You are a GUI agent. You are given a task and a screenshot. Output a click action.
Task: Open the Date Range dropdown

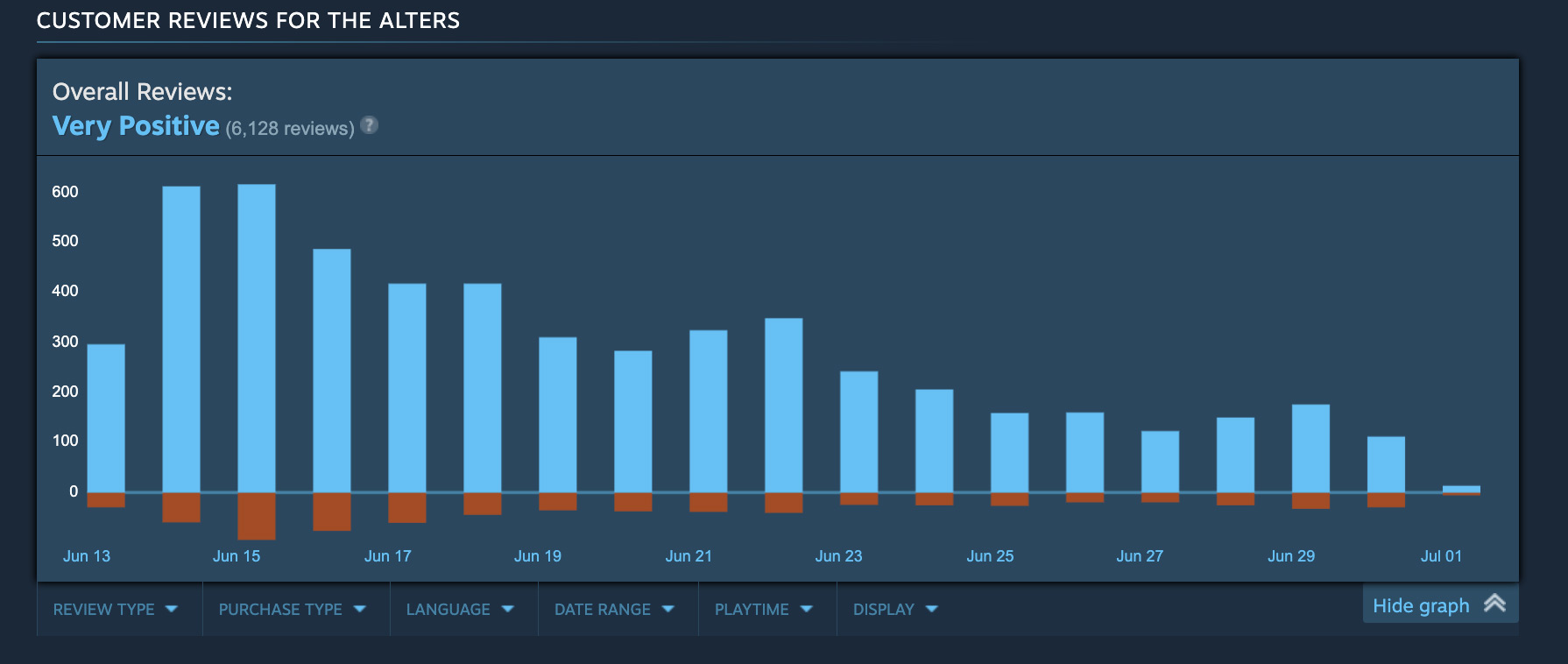(x=614, y=609)
